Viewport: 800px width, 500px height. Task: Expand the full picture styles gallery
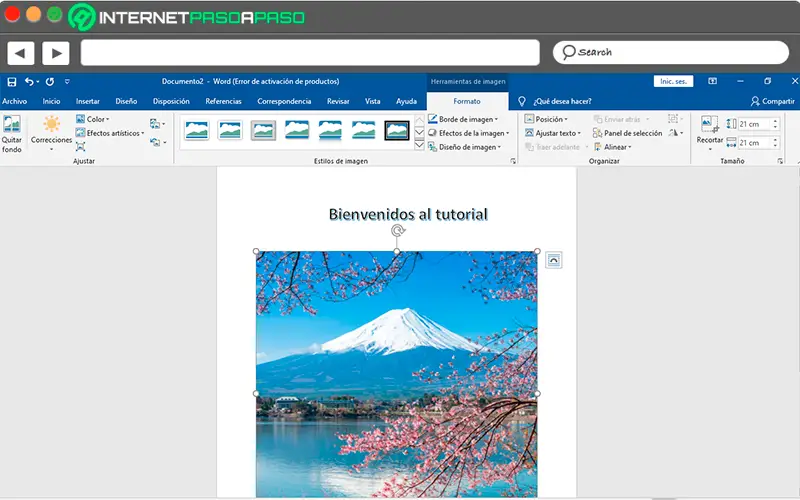(419, 145)
